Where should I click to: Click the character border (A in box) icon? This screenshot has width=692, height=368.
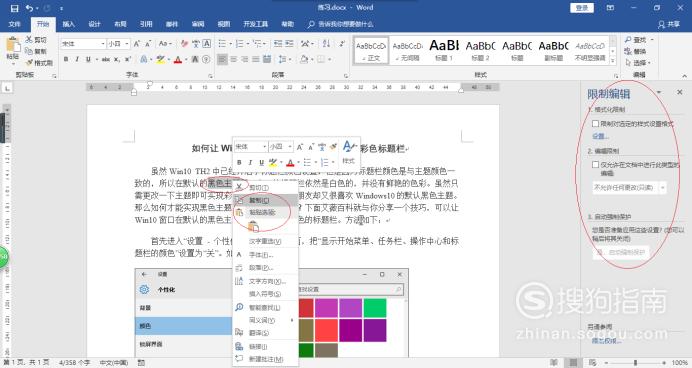[207, 44]
